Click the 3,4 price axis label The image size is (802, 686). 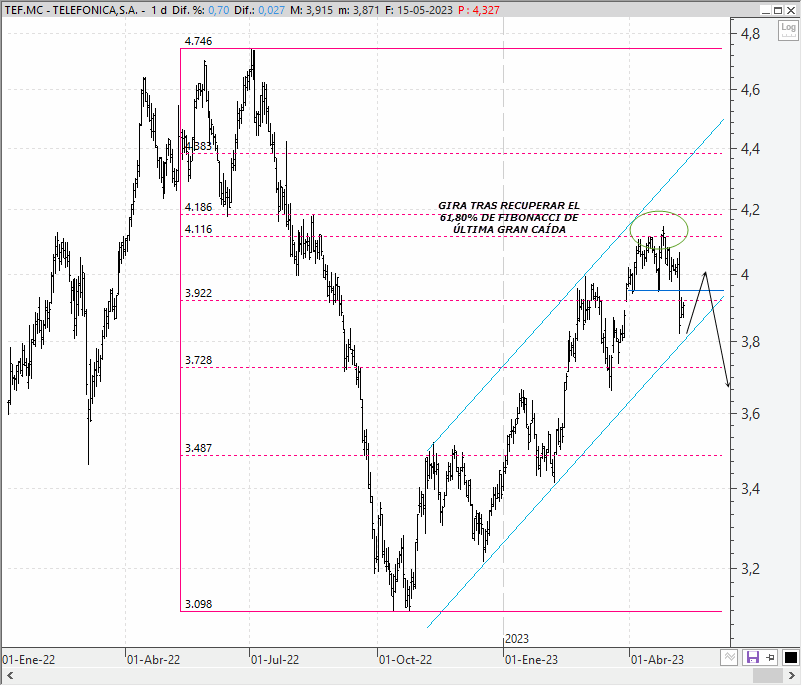pos(751,489)
